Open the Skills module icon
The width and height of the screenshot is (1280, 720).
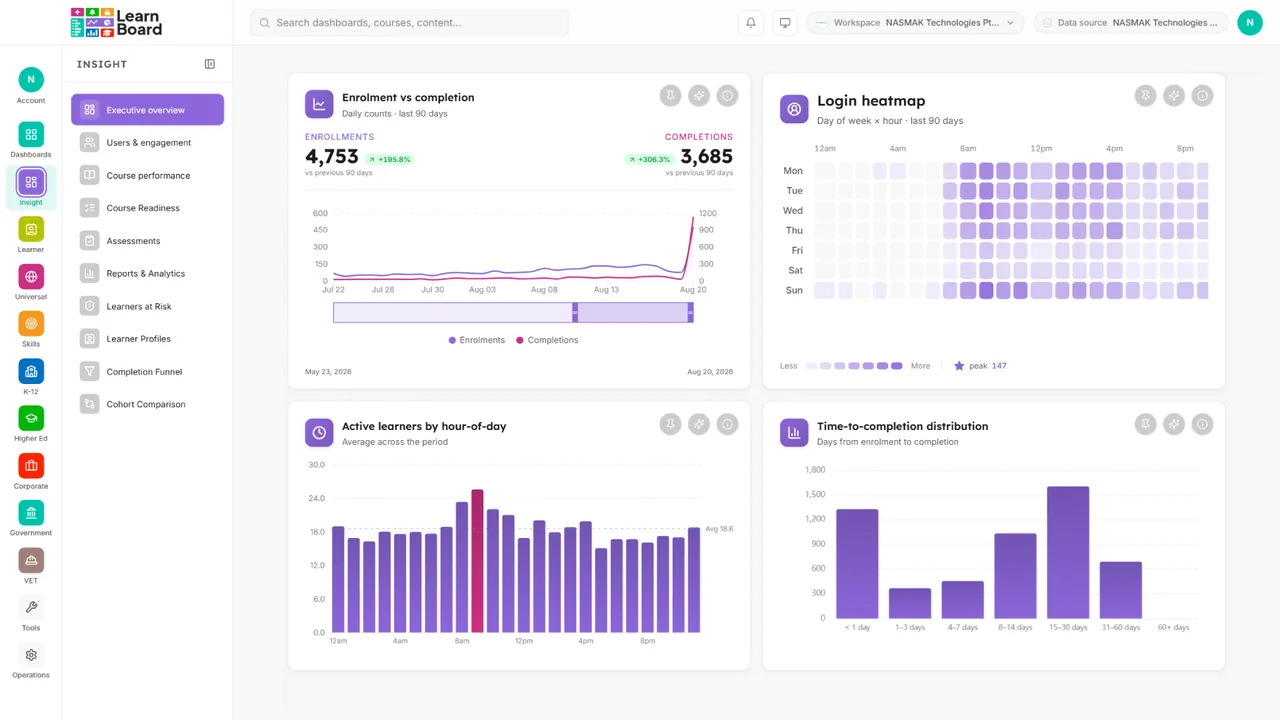(31, 323)
